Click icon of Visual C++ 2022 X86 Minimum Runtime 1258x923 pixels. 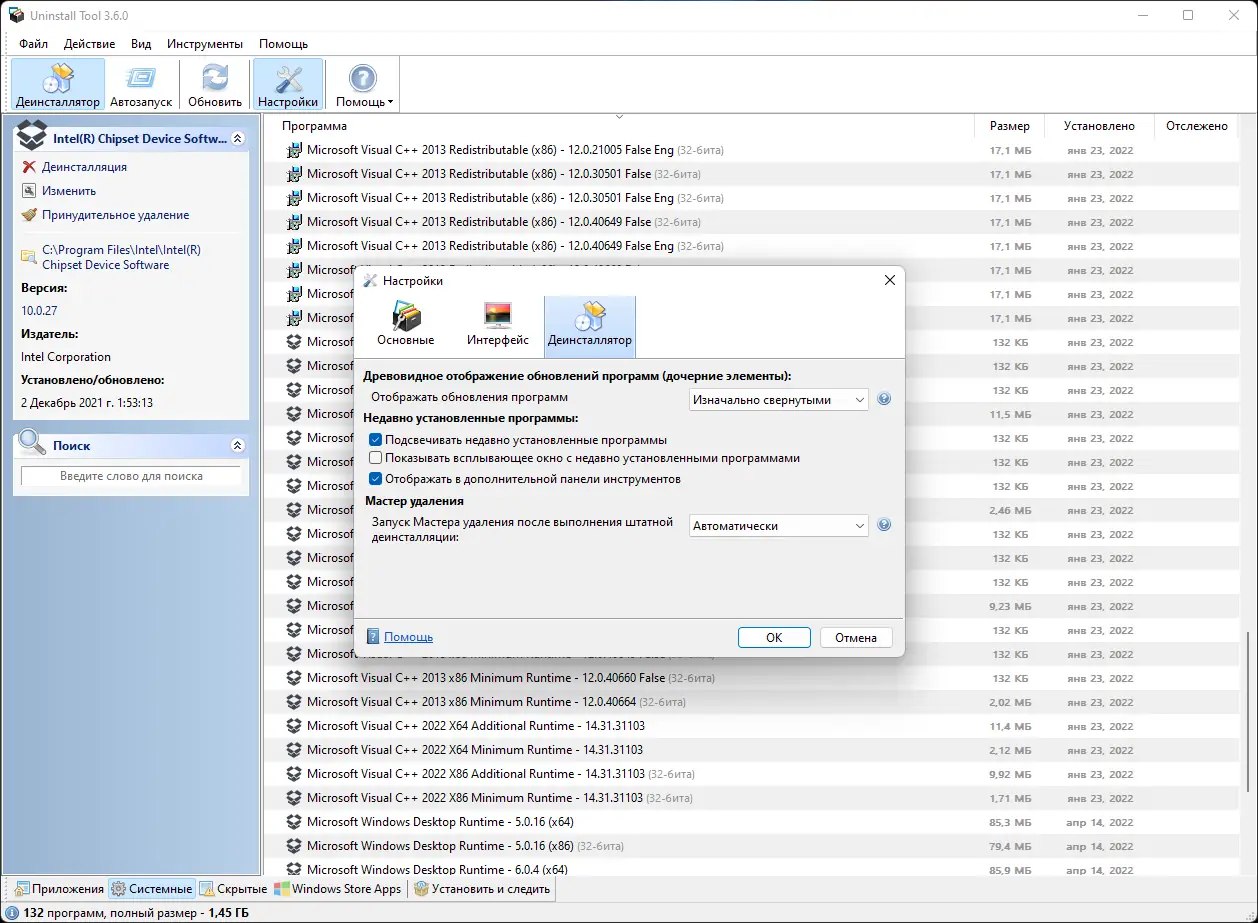294,798
